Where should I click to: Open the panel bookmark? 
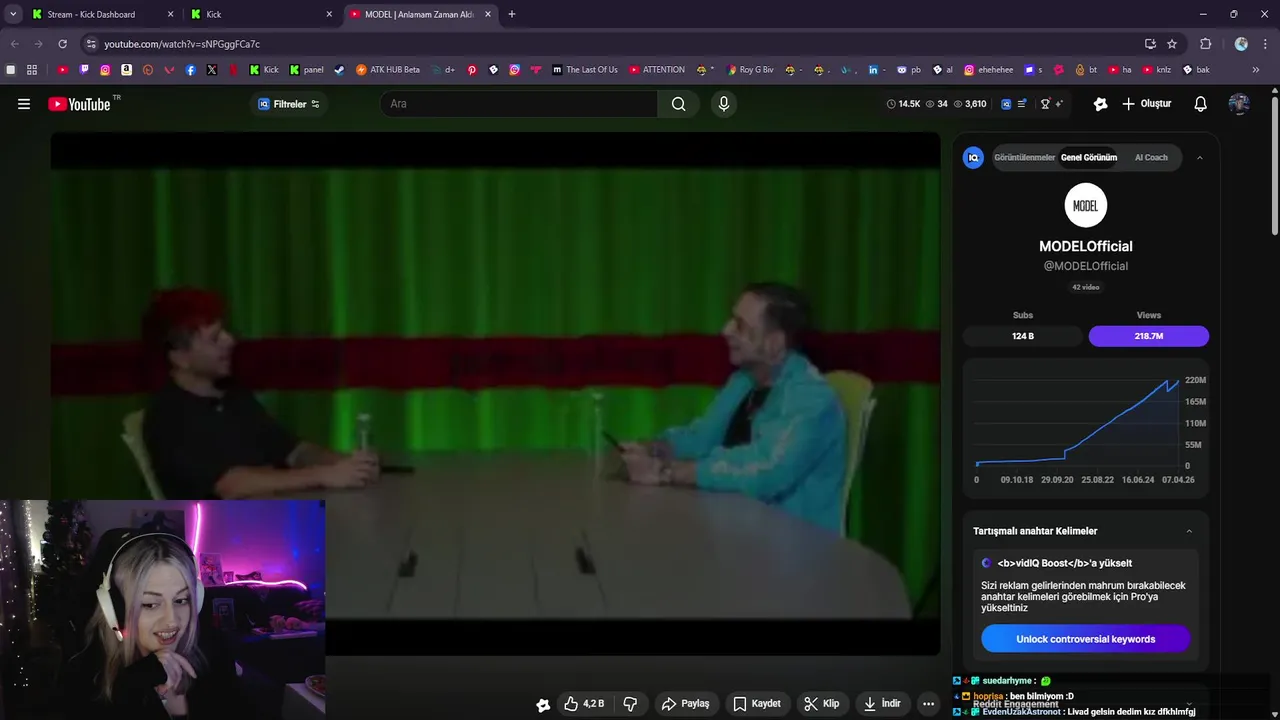pos(306,70)
